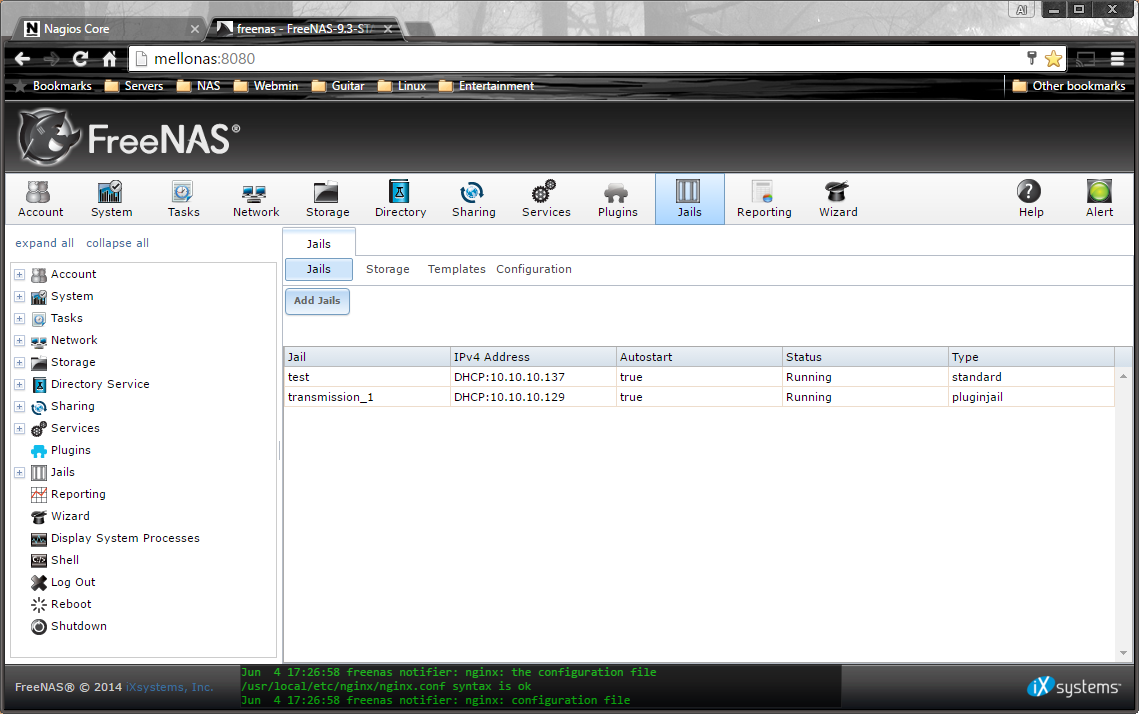Open the Help toolbar icon

click(1030, 199)
